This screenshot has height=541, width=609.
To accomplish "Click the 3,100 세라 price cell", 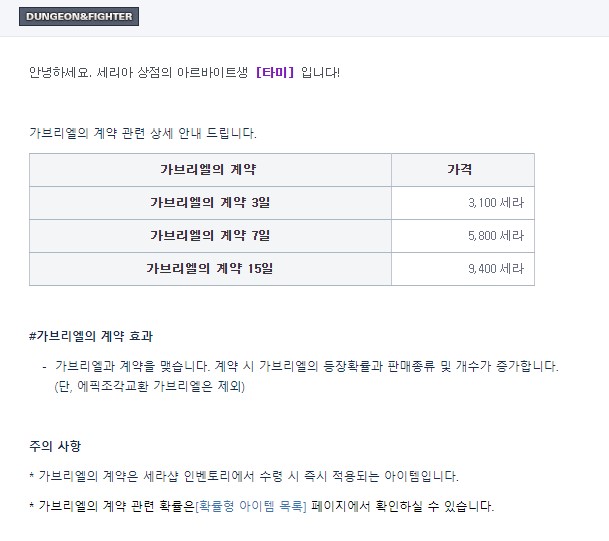I will (463, 203).
